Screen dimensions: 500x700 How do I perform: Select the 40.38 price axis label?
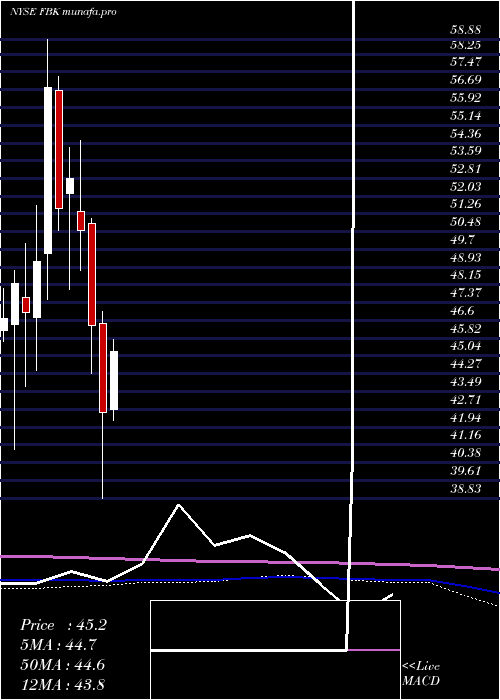[x=466, y=453]
